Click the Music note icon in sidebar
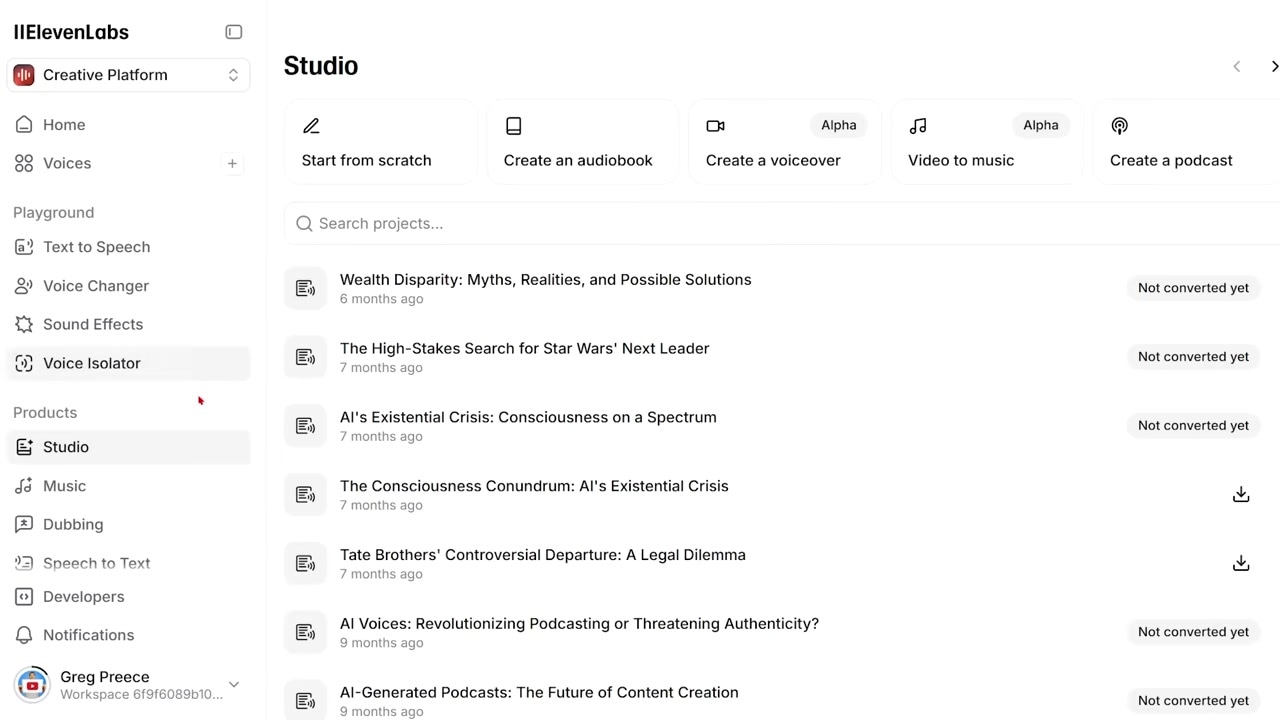Image resolution: width=1280 pixels, height=720 pixels. (x=24, y=486)
